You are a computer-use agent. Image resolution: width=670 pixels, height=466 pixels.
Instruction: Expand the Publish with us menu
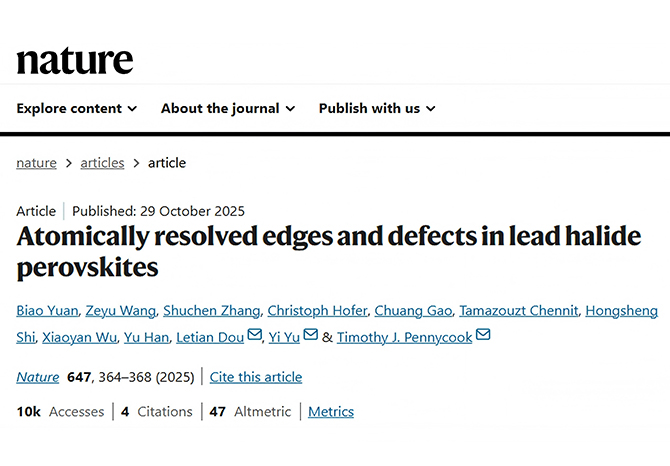point(377,108)
